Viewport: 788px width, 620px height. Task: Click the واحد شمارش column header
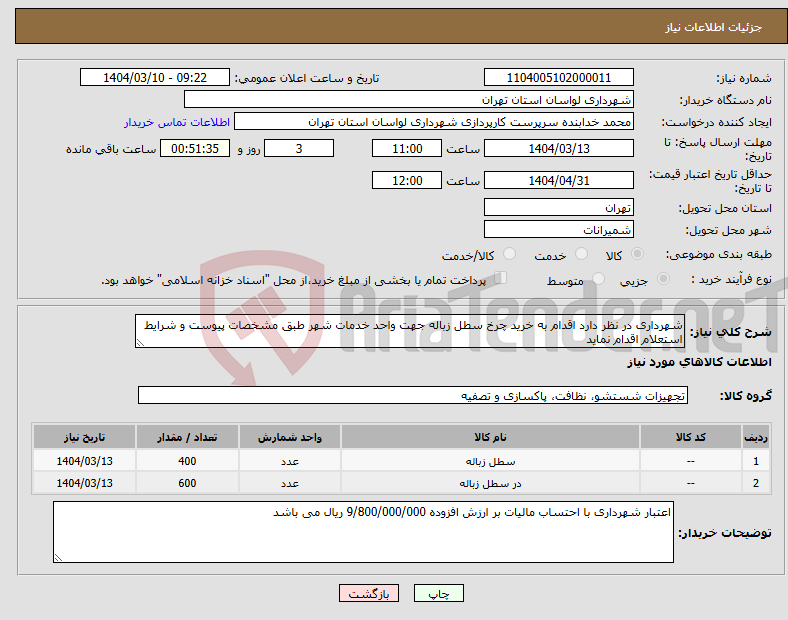click(290, 437)
